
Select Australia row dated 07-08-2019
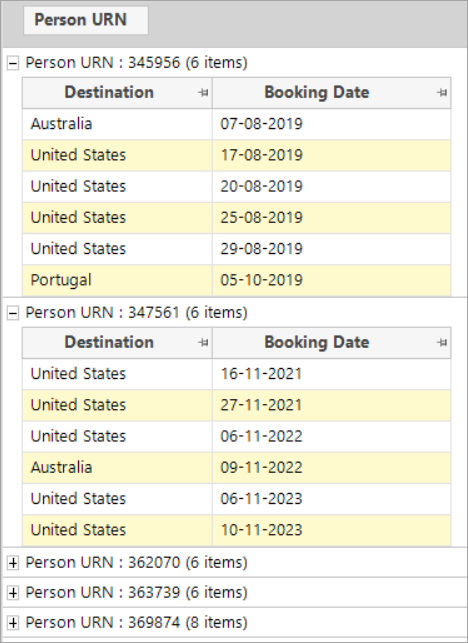(237, 124)
